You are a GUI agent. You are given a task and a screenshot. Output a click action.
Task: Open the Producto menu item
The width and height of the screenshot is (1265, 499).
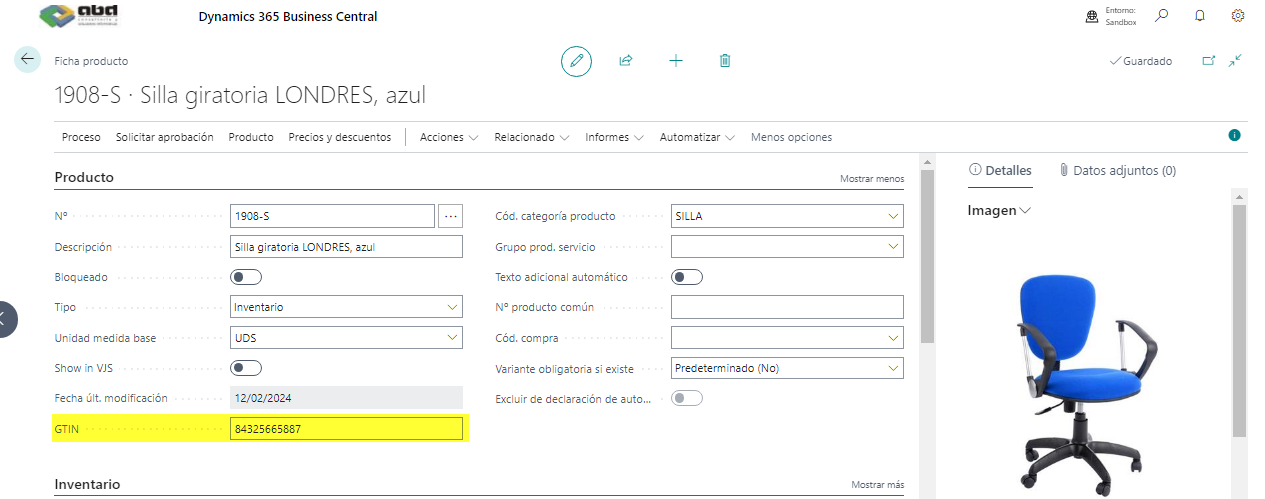[251, 137]
